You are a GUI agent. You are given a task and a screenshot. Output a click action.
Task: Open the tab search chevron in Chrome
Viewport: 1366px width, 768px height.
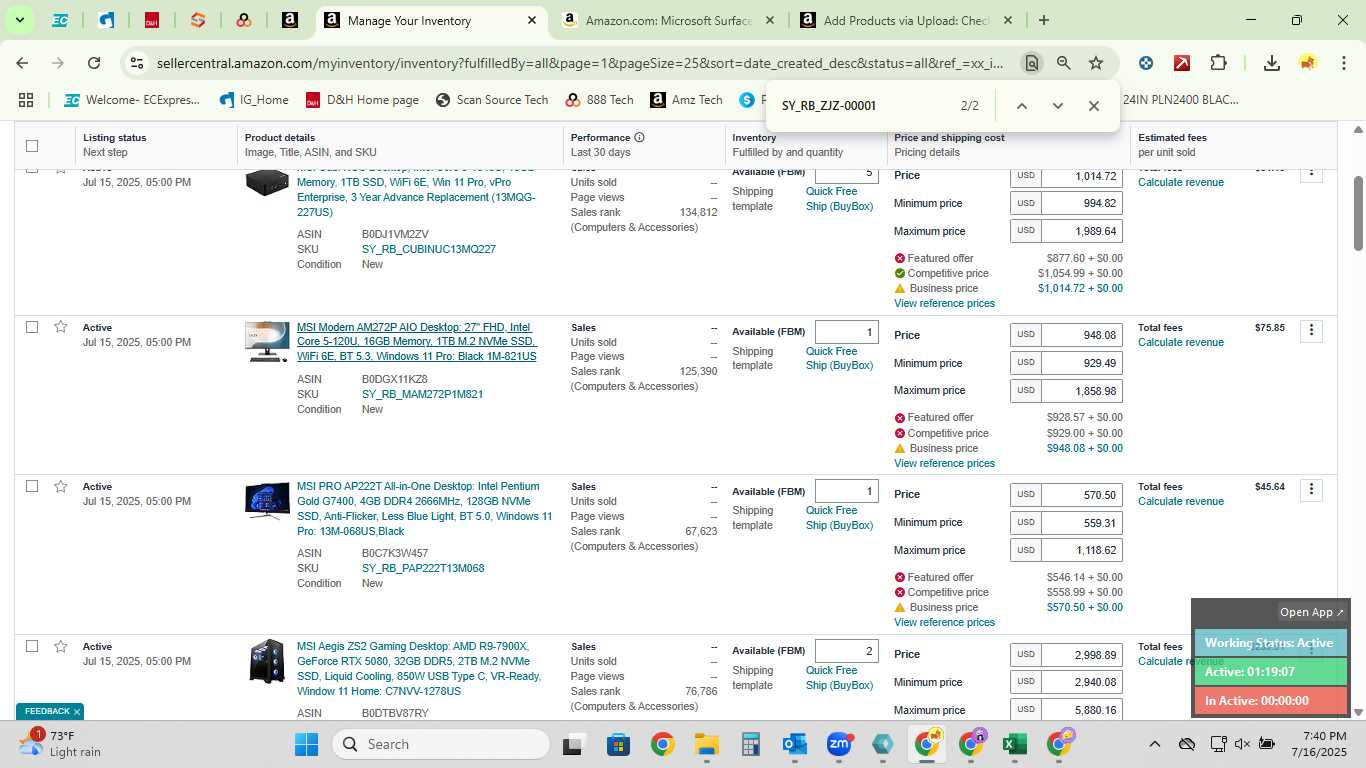click(x=19, y=20)
